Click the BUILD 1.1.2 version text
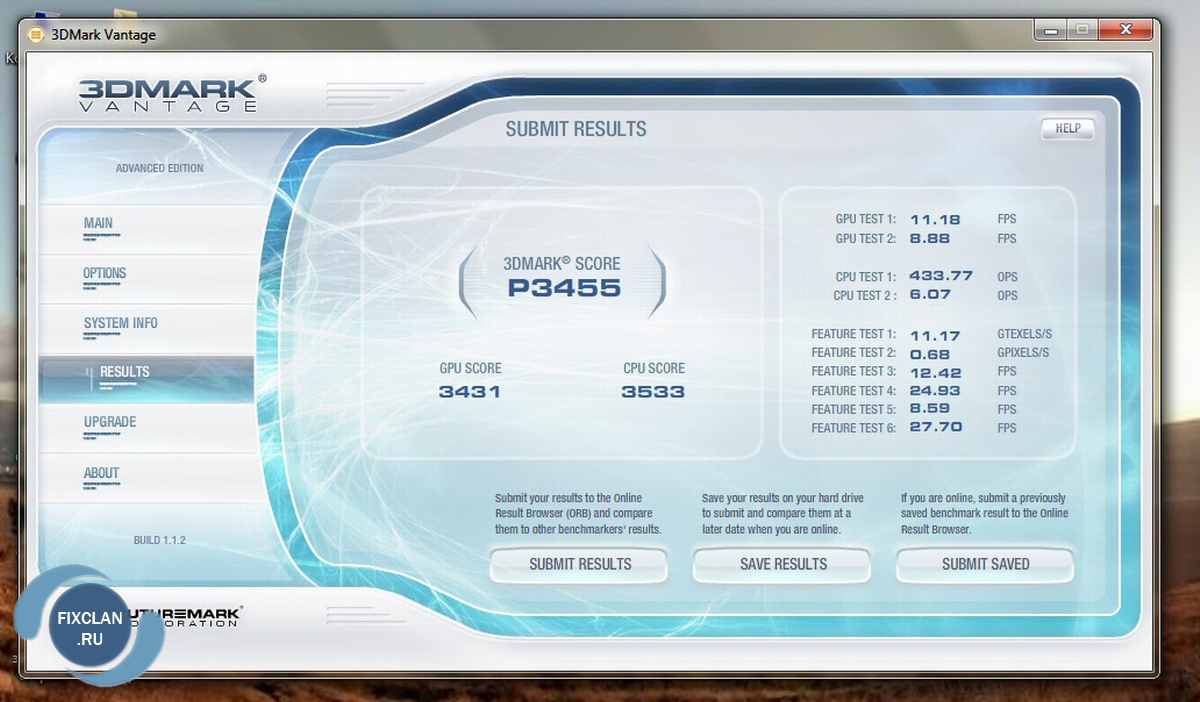Viewport: 1200px width, 702px height. (160, 540)
